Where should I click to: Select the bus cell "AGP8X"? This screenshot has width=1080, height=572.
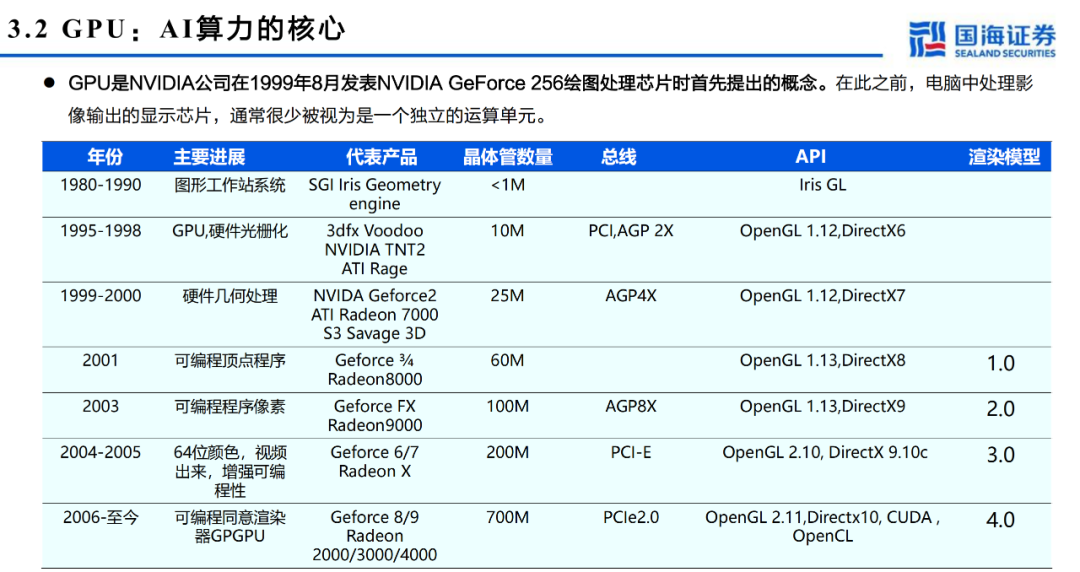[x=630, y=407]
